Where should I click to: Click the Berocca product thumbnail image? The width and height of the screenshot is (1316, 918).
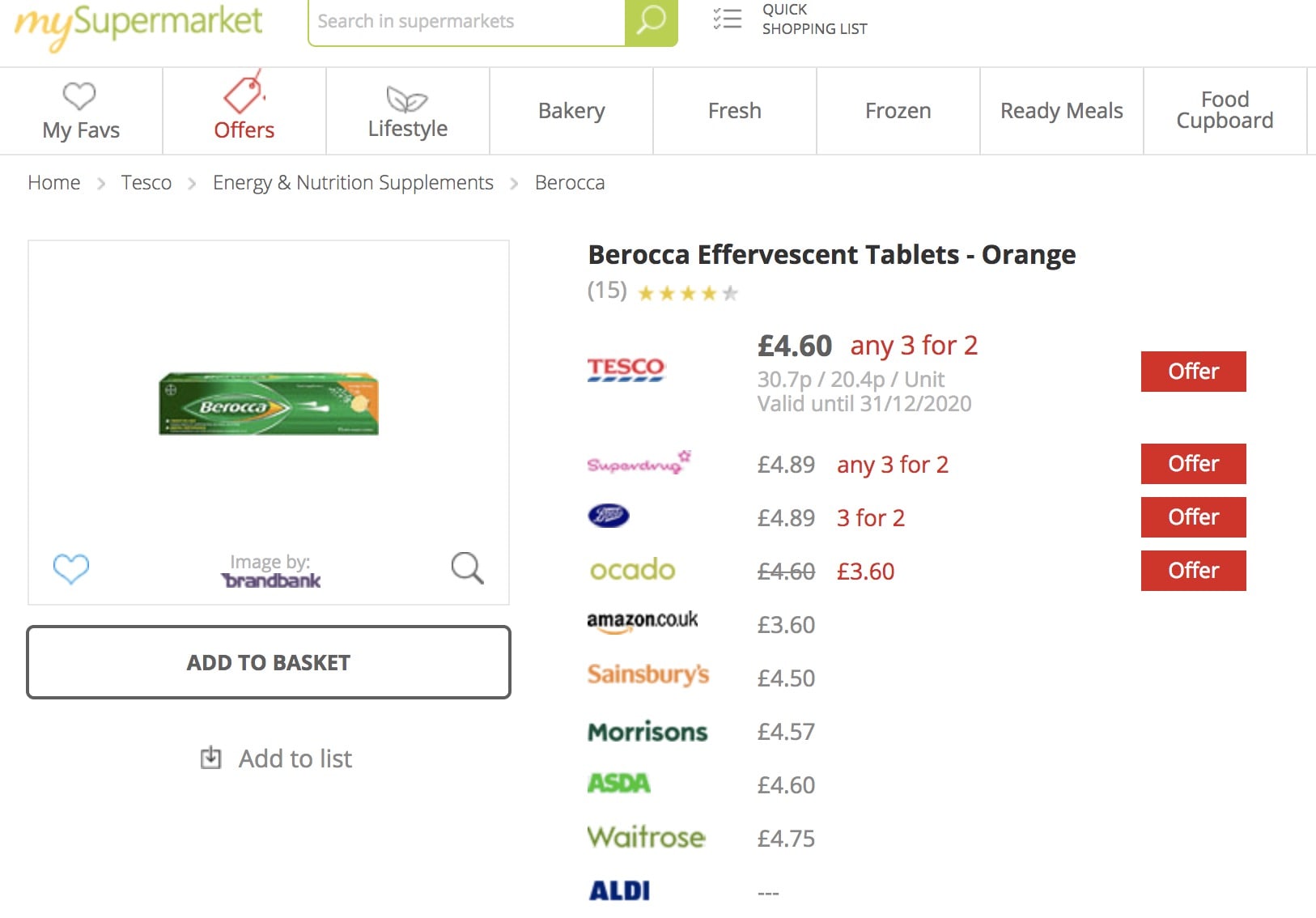(269, 404)
